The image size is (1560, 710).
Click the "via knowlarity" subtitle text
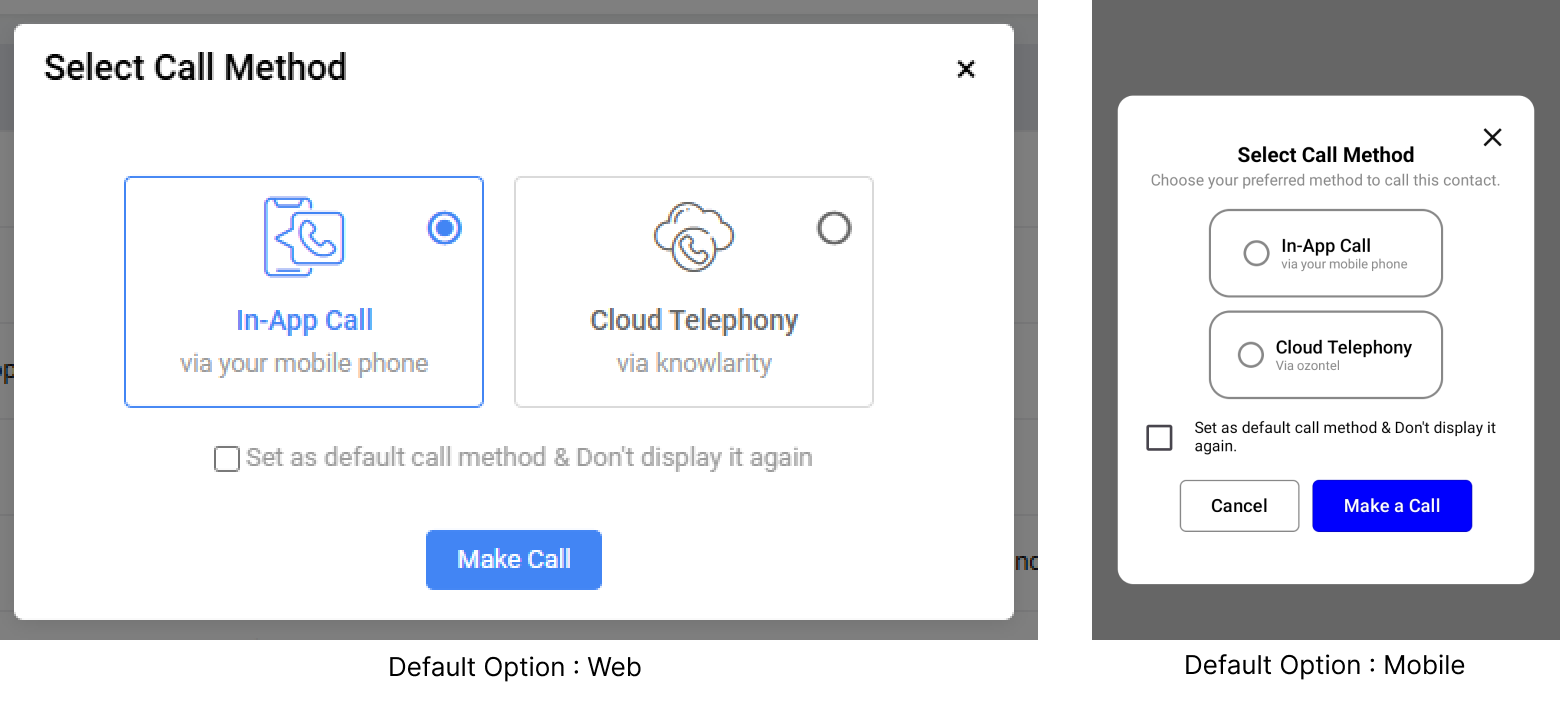693,363
